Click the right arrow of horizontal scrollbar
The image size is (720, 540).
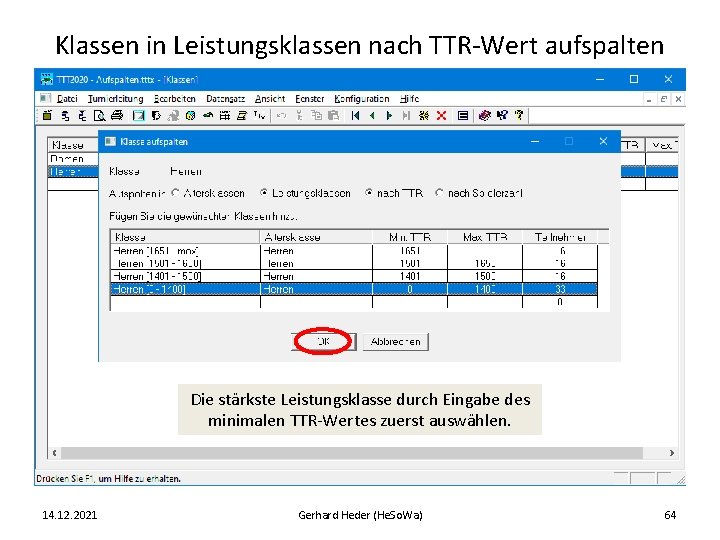pyautogui.click(x=672, y=453)
